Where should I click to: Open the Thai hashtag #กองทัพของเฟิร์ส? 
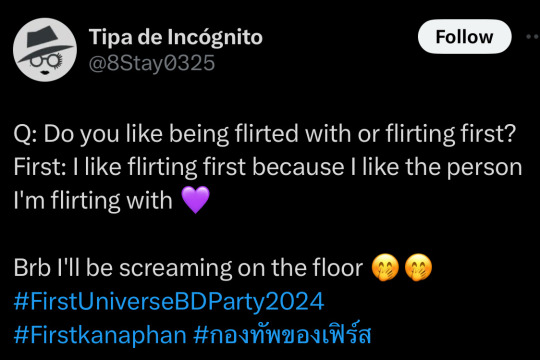click(x=282, y=333)
